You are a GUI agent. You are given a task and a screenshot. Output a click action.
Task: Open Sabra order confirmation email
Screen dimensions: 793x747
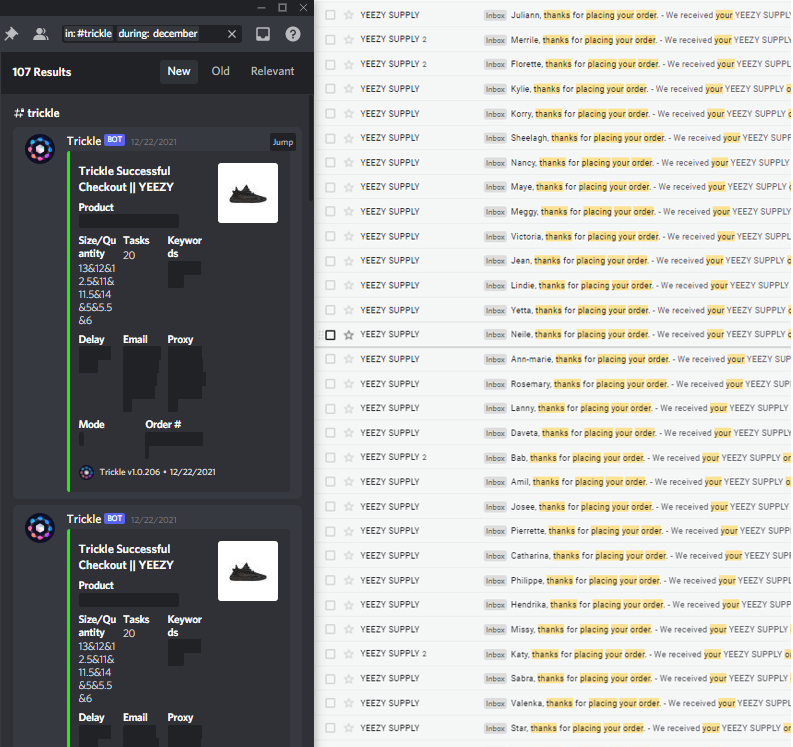(x=554, y=679)
